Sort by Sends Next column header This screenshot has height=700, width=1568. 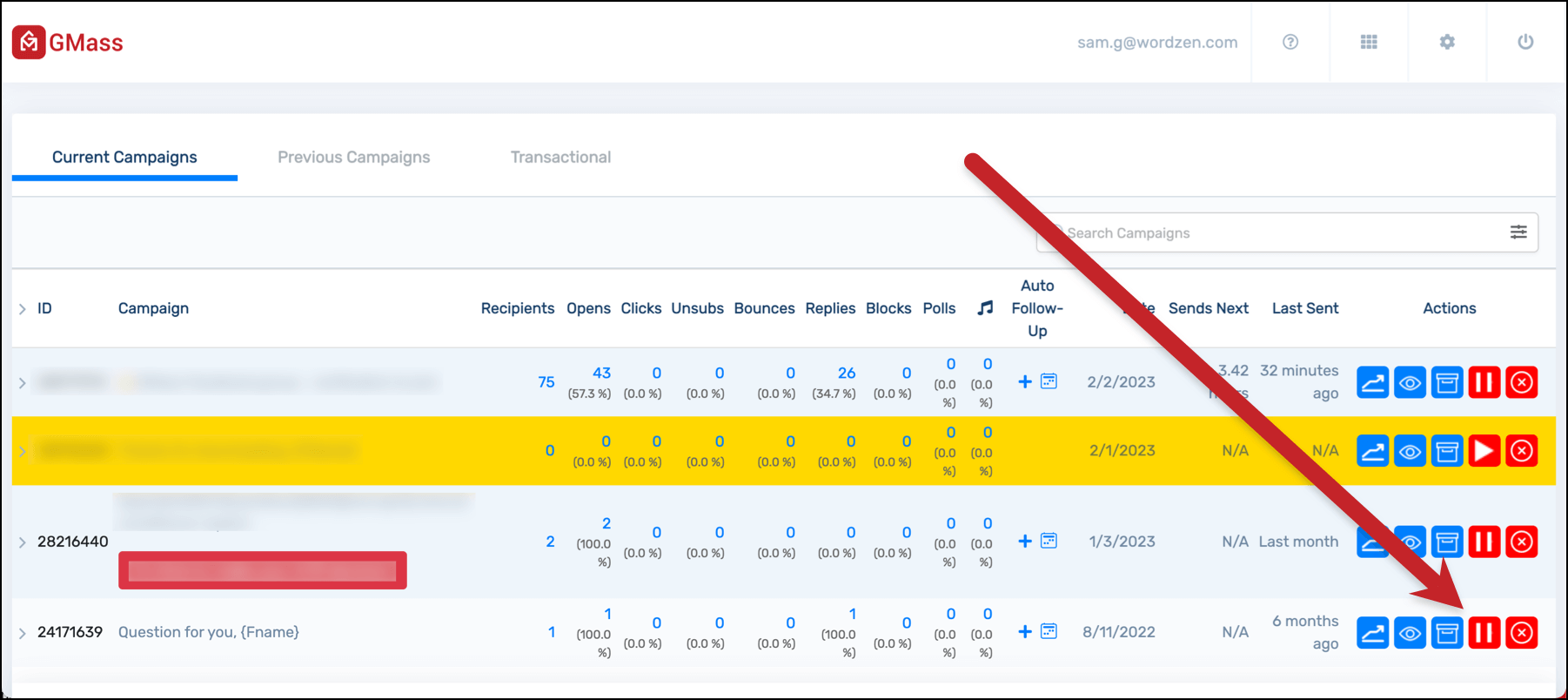[x=1209, y=308]
